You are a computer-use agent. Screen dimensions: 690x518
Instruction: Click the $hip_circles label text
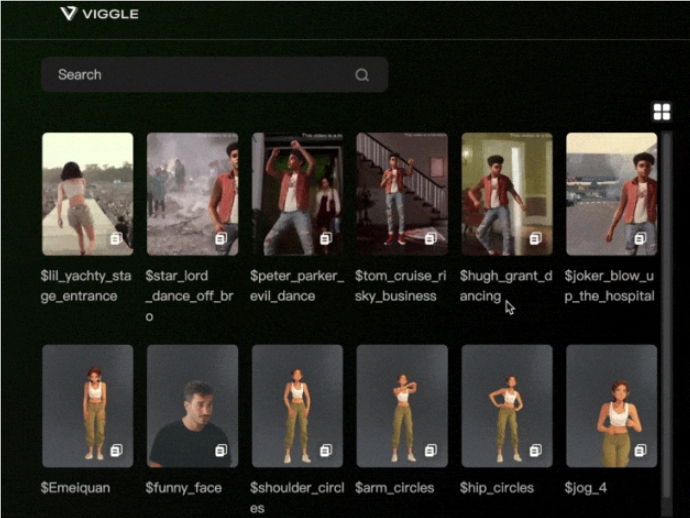pyautogui.click(x=497, y=488)
